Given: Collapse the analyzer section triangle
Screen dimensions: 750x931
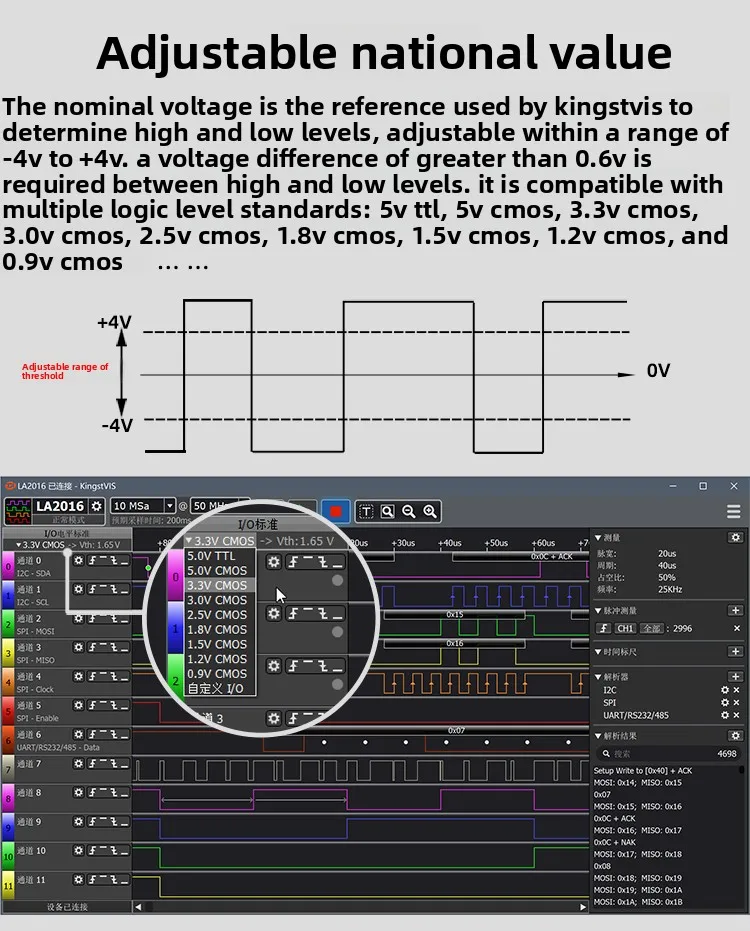Looking at the screenshot, I should pyautogui.click(x=598, y=676).
